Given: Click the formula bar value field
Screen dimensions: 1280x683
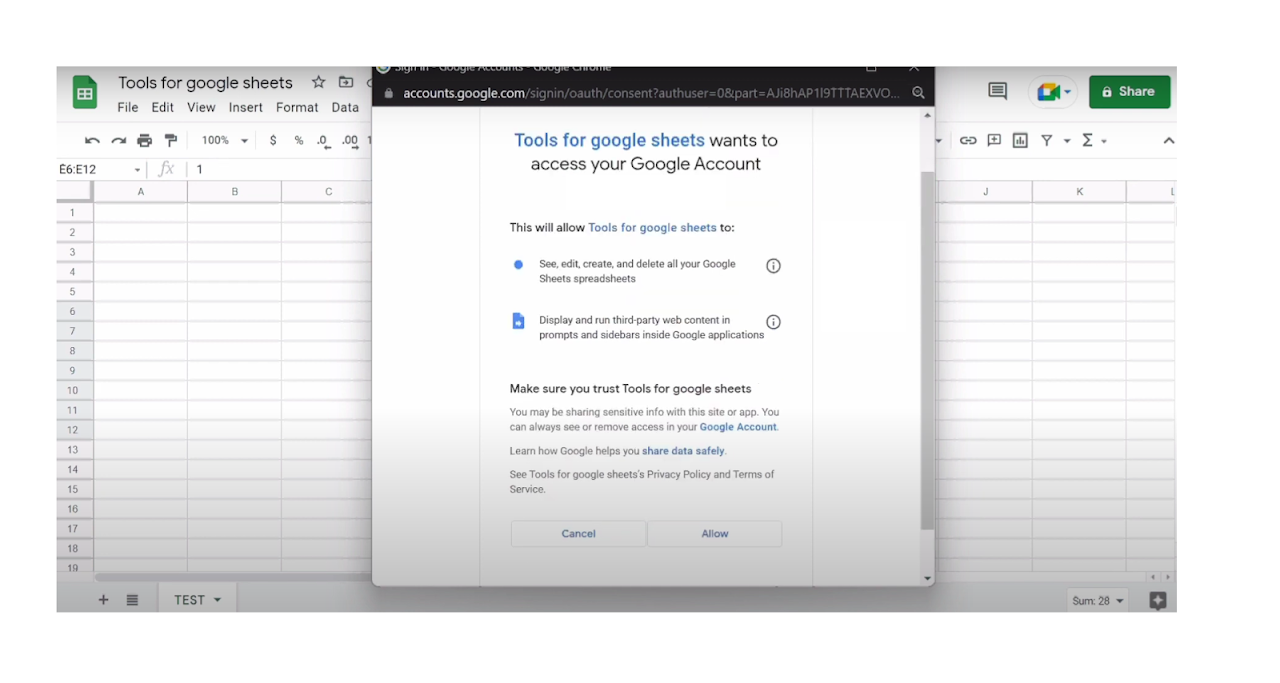Looking at the screenshot, I should (280, 169).
